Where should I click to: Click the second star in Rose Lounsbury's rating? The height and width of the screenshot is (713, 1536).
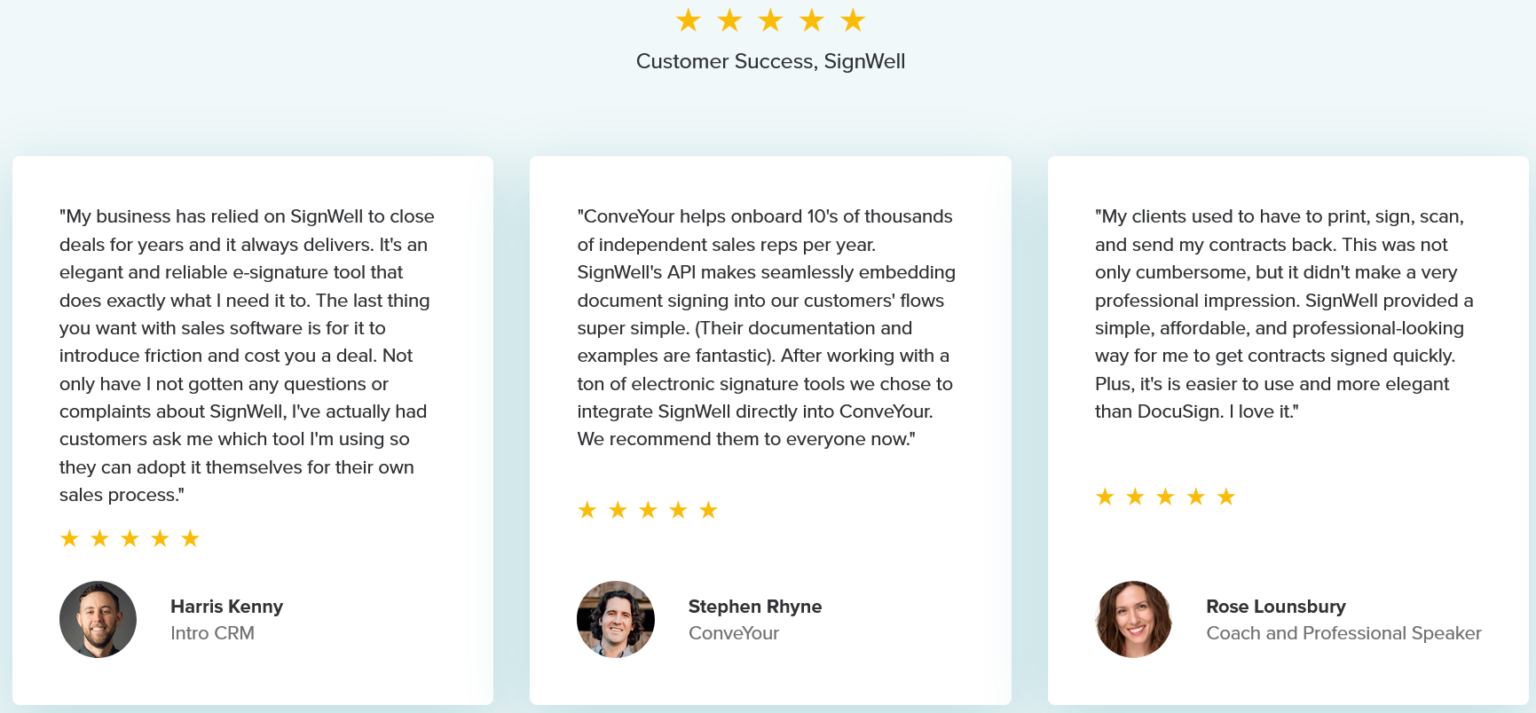pos(1135,497)
